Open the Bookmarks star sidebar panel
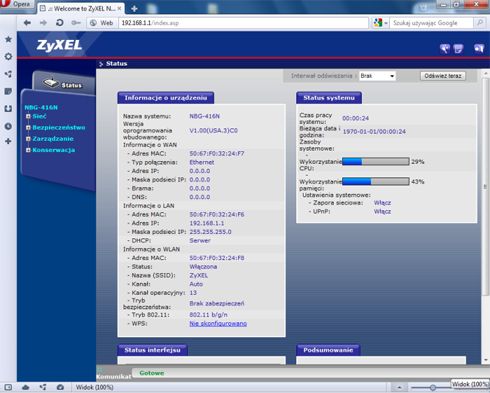The width and height of the screenshot is (490, 393). [x=8, y=39]
